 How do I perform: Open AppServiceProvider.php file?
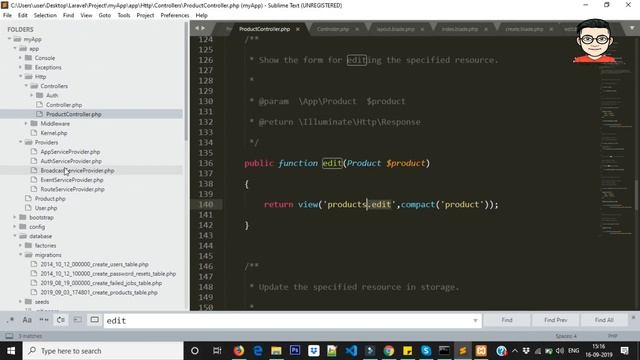point(70,152)
